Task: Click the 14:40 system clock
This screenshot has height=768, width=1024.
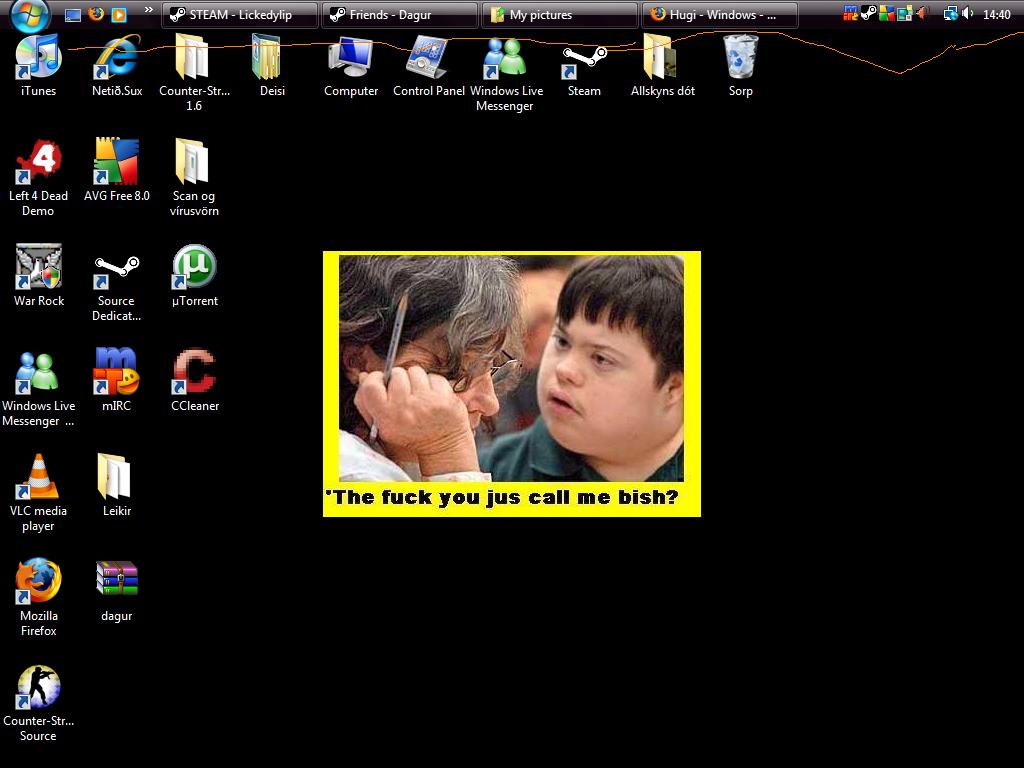Action: click(x=997, y=14)
